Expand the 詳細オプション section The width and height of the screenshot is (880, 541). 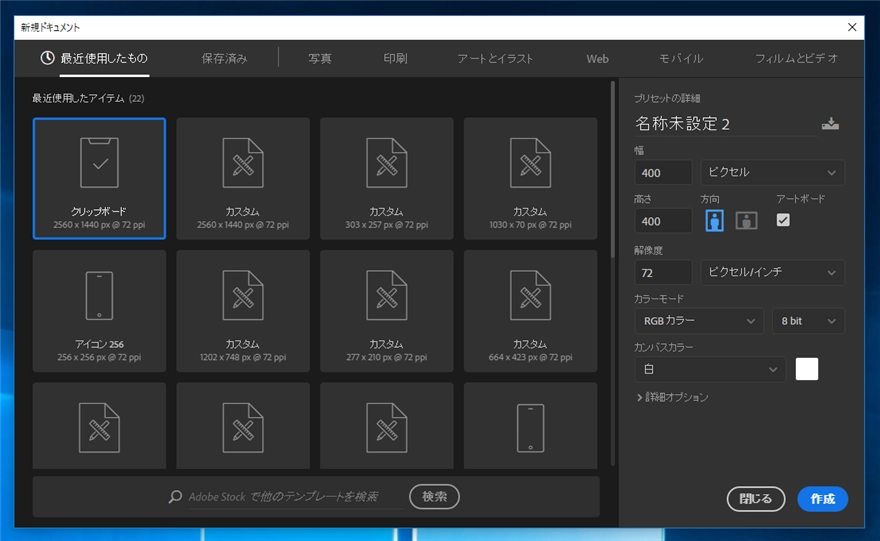click(x=672, y=397)
